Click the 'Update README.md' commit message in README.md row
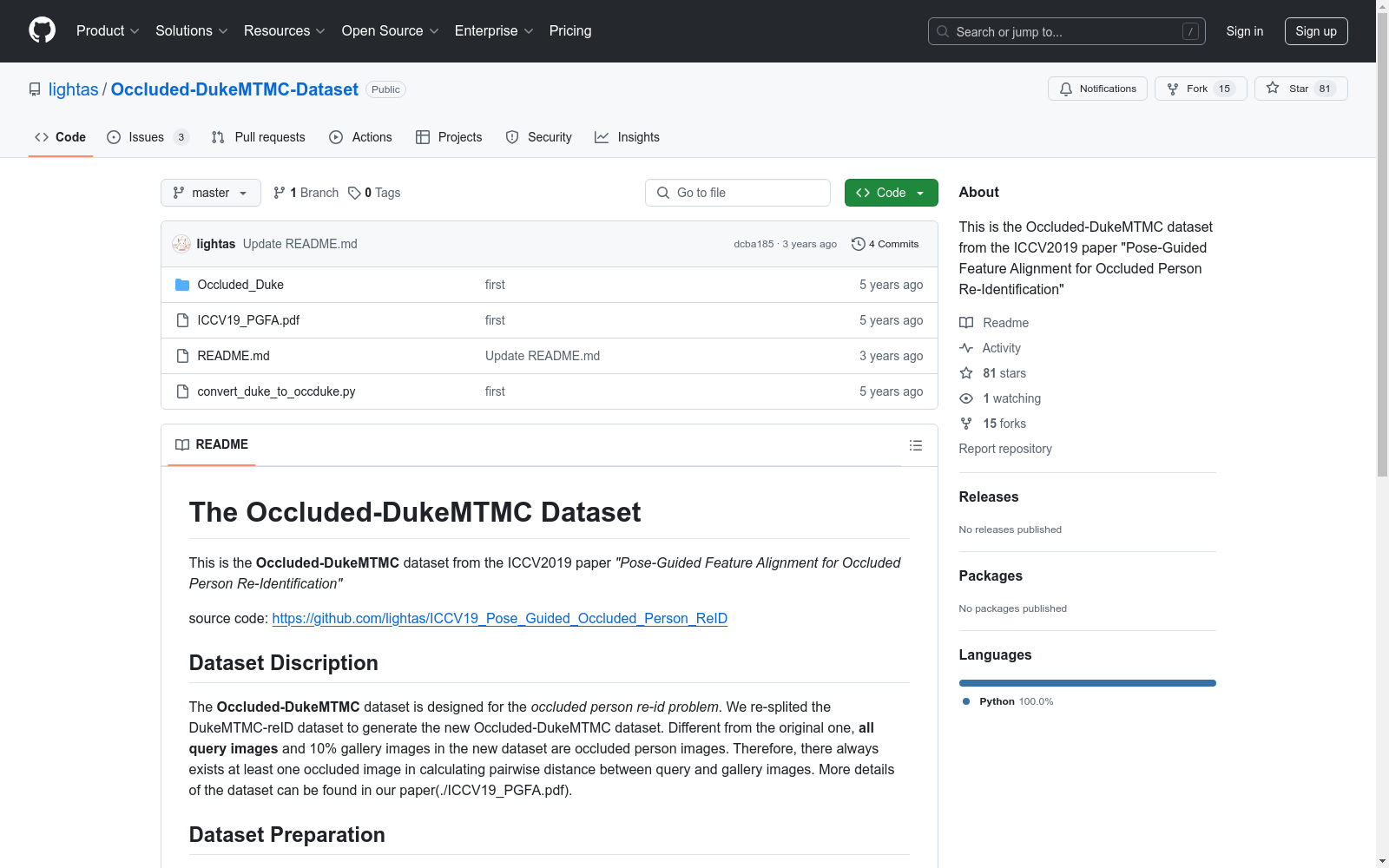The height and width of the screenshot is (868, 1389). (543, 356)
